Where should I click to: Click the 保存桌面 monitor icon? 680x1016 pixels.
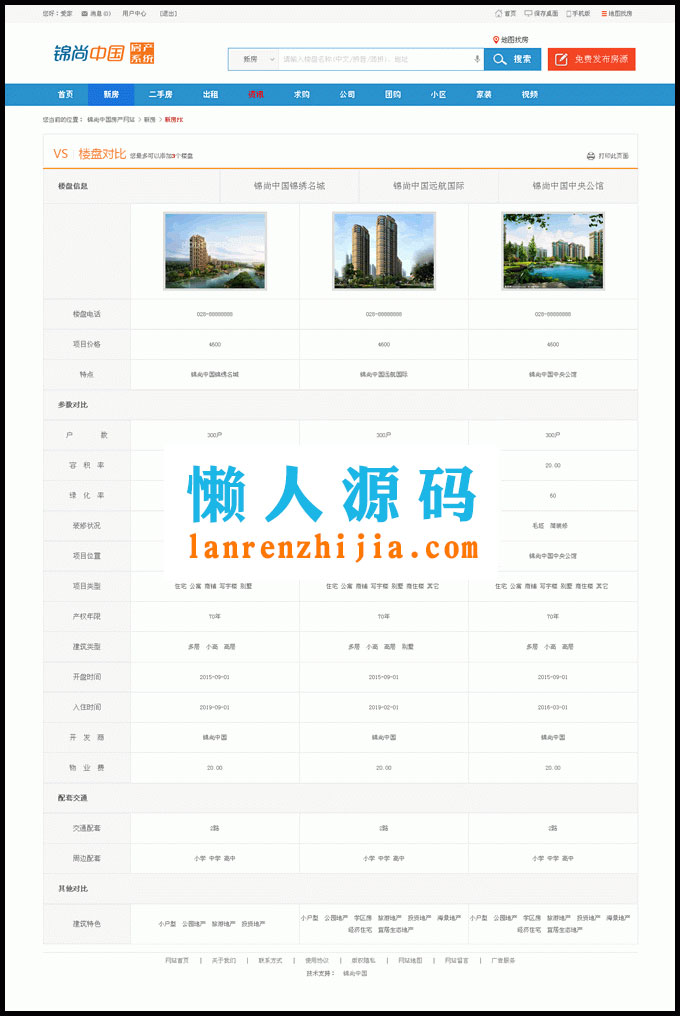pos(528,14)
